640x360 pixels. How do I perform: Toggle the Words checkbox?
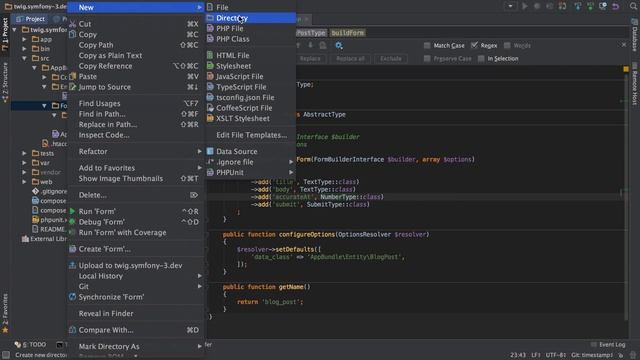pyautogui.click(x=507, y=45)
